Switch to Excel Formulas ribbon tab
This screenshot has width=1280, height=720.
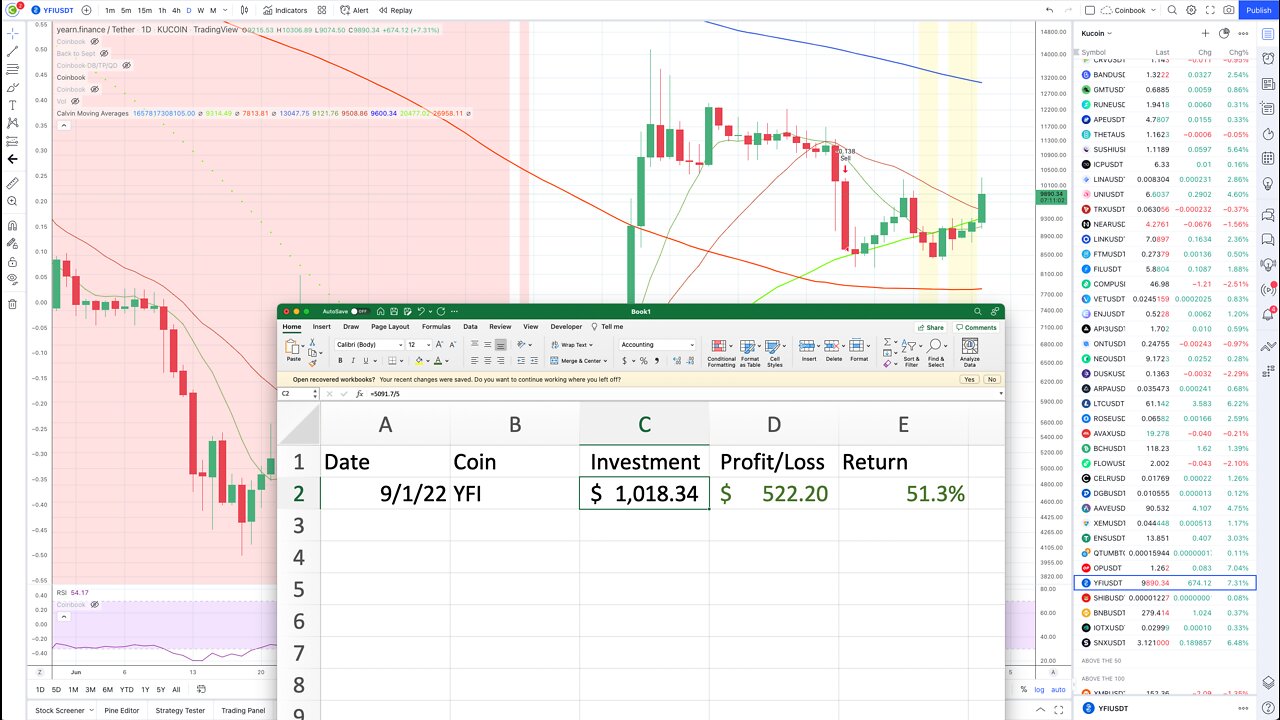pyautogui.click(x=436, y=326)
